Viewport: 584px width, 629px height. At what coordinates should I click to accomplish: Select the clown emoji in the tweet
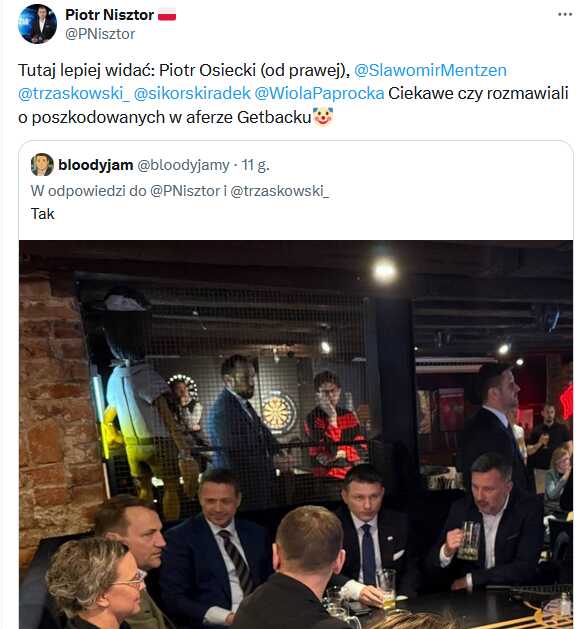tap(323, 117)
